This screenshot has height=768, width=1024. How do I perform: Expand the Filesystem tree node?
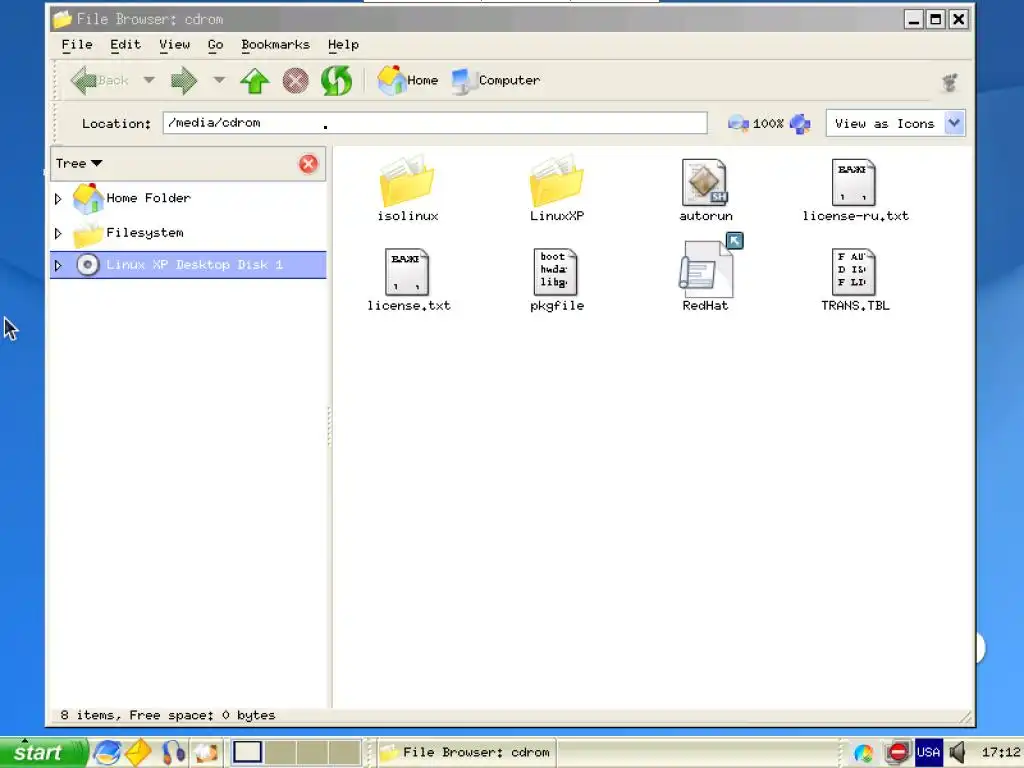click(58, 233)
